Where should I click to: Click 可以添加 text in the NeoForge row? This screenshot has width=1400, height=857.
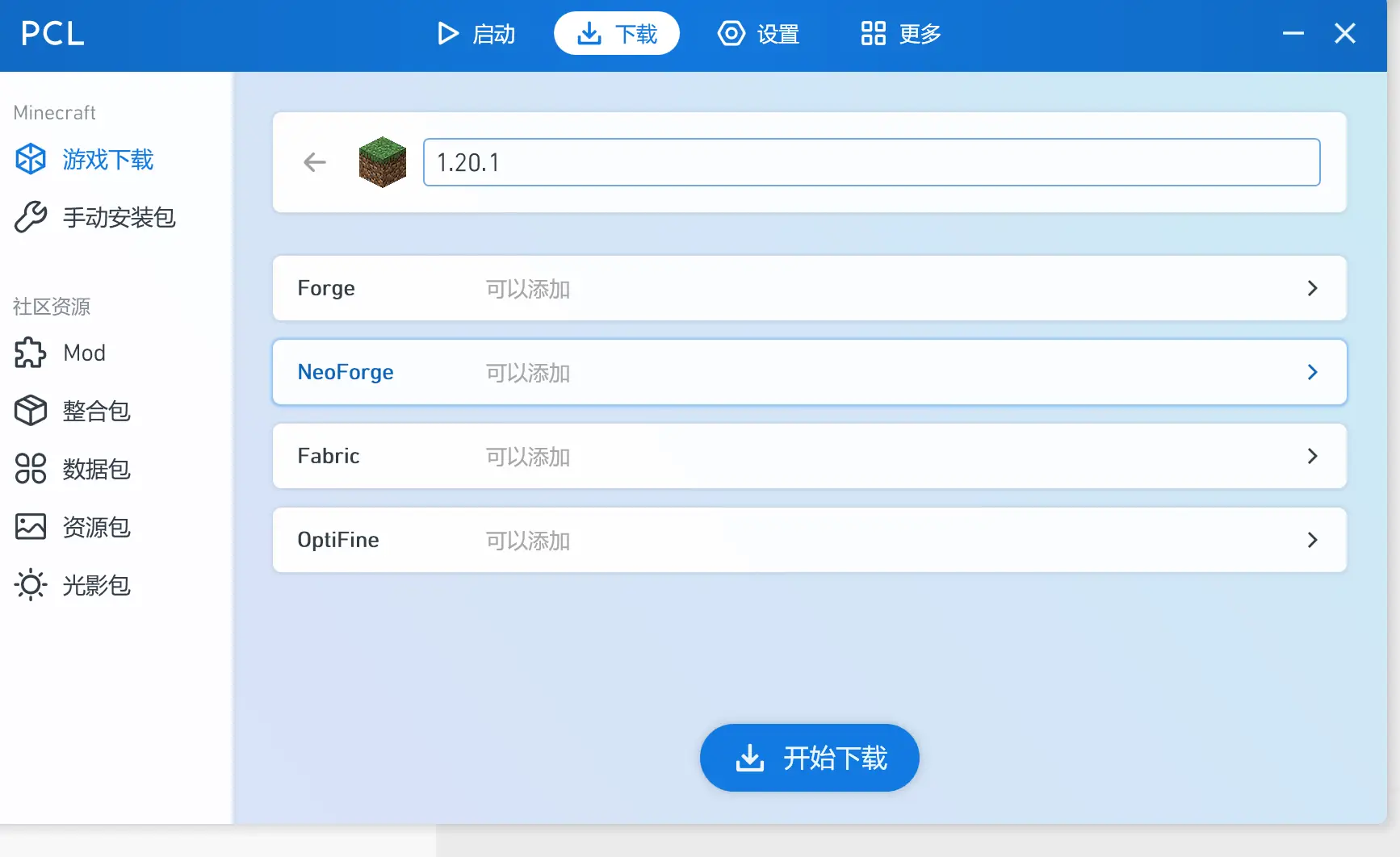[x=528, y=373]
